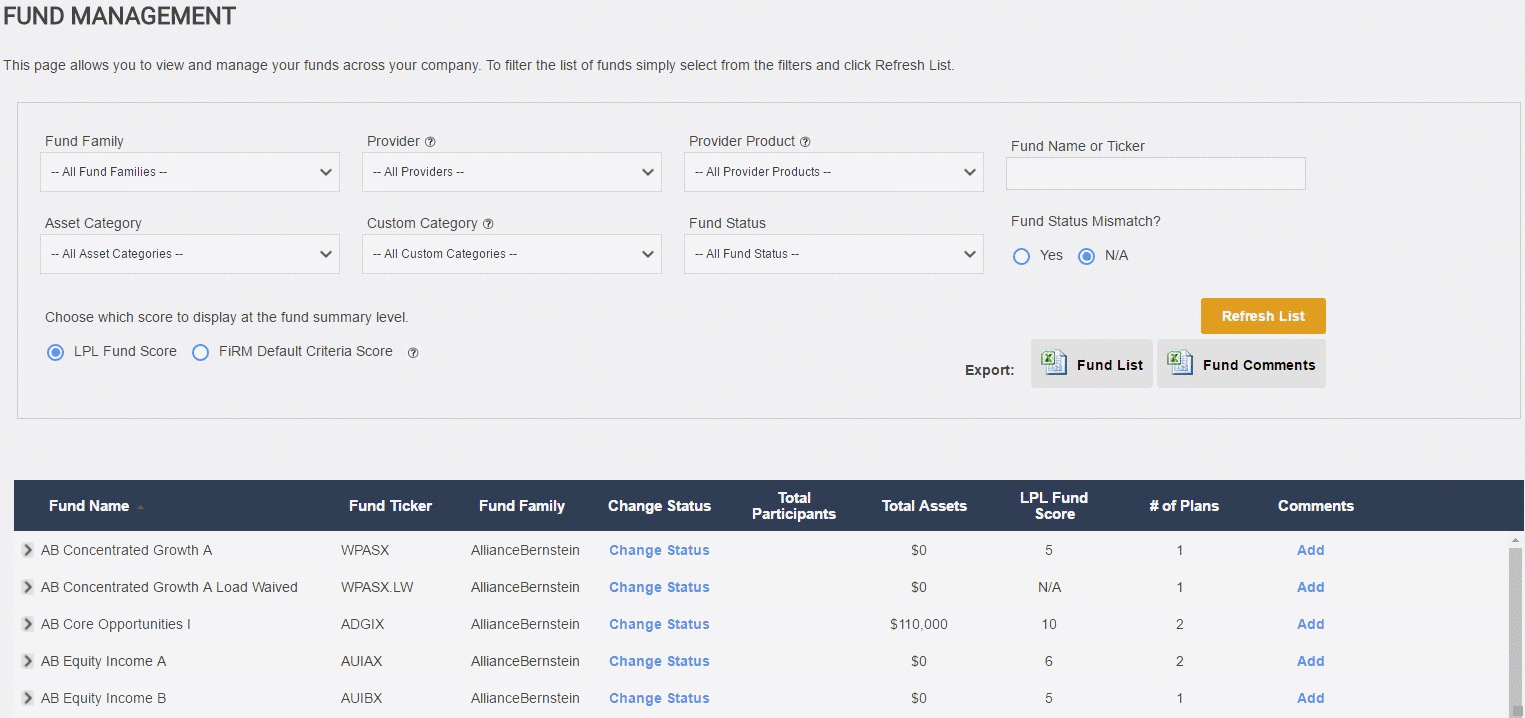Open the Fund Family dropdown
Image resolution: width=1525 pixels, height=718 pixels.
pyautogui.click(x=190, y=172)
